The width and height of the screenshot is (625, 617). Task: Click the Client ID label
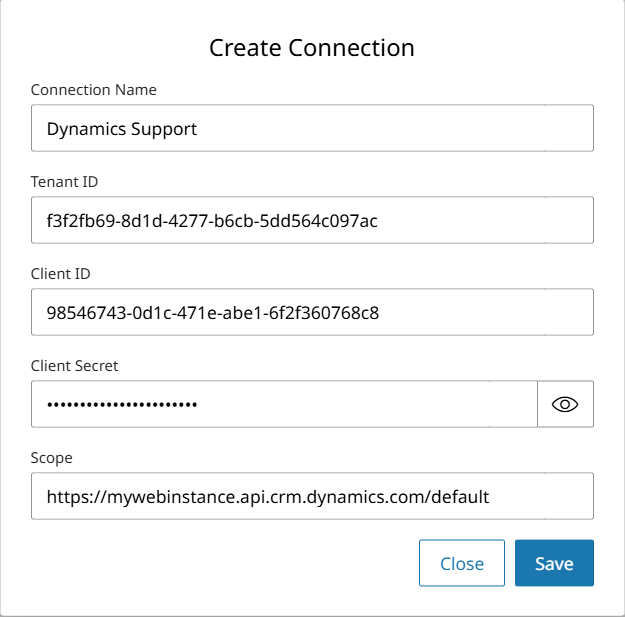(61, 274)
